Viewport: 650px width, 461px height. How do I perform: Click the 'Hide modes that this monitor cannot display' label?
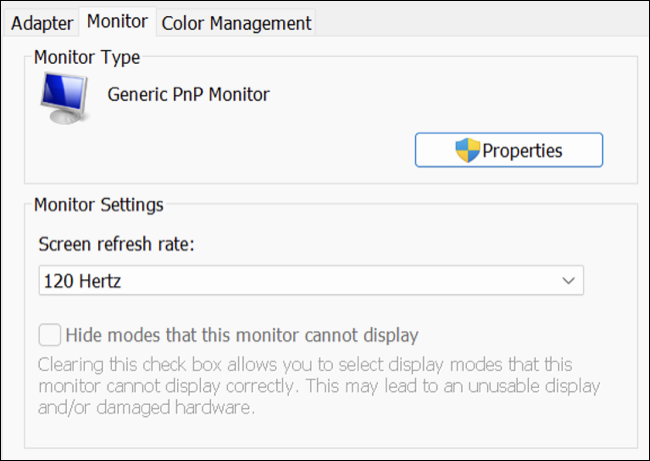pyautogui.click(x=242, y=335)
